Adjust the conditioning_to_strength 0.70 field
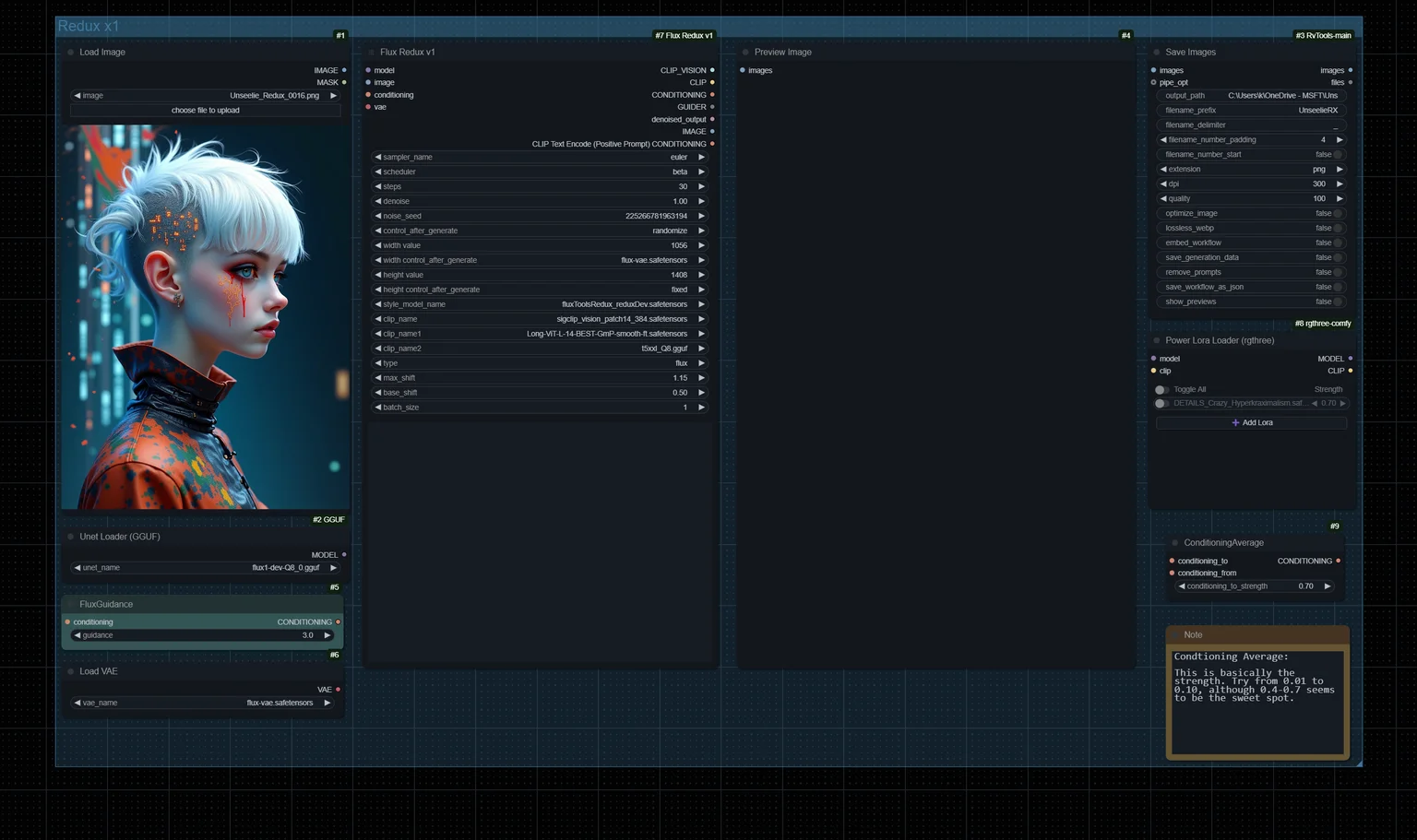 (1255, 586)
